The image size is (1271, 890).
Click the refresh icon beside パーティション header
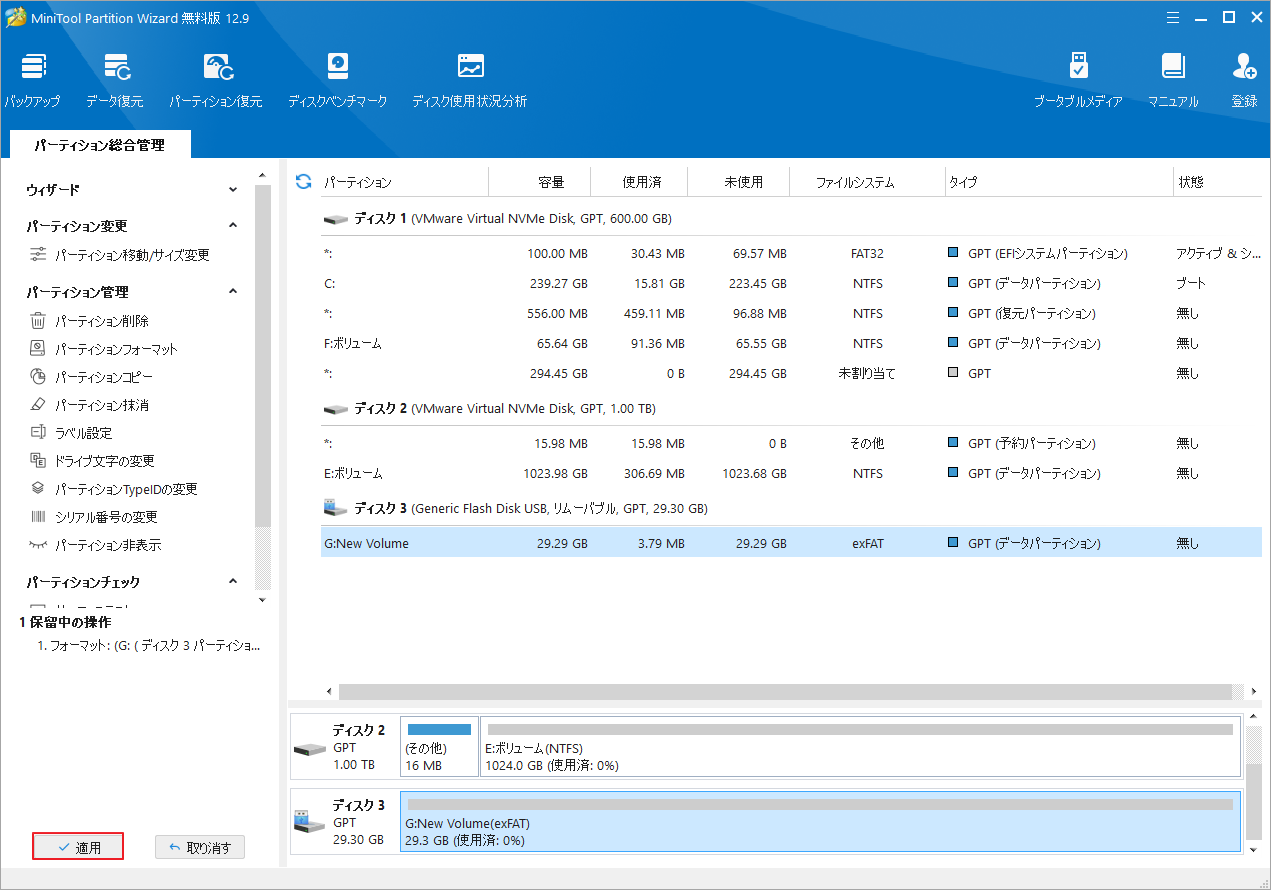point(303,182)
